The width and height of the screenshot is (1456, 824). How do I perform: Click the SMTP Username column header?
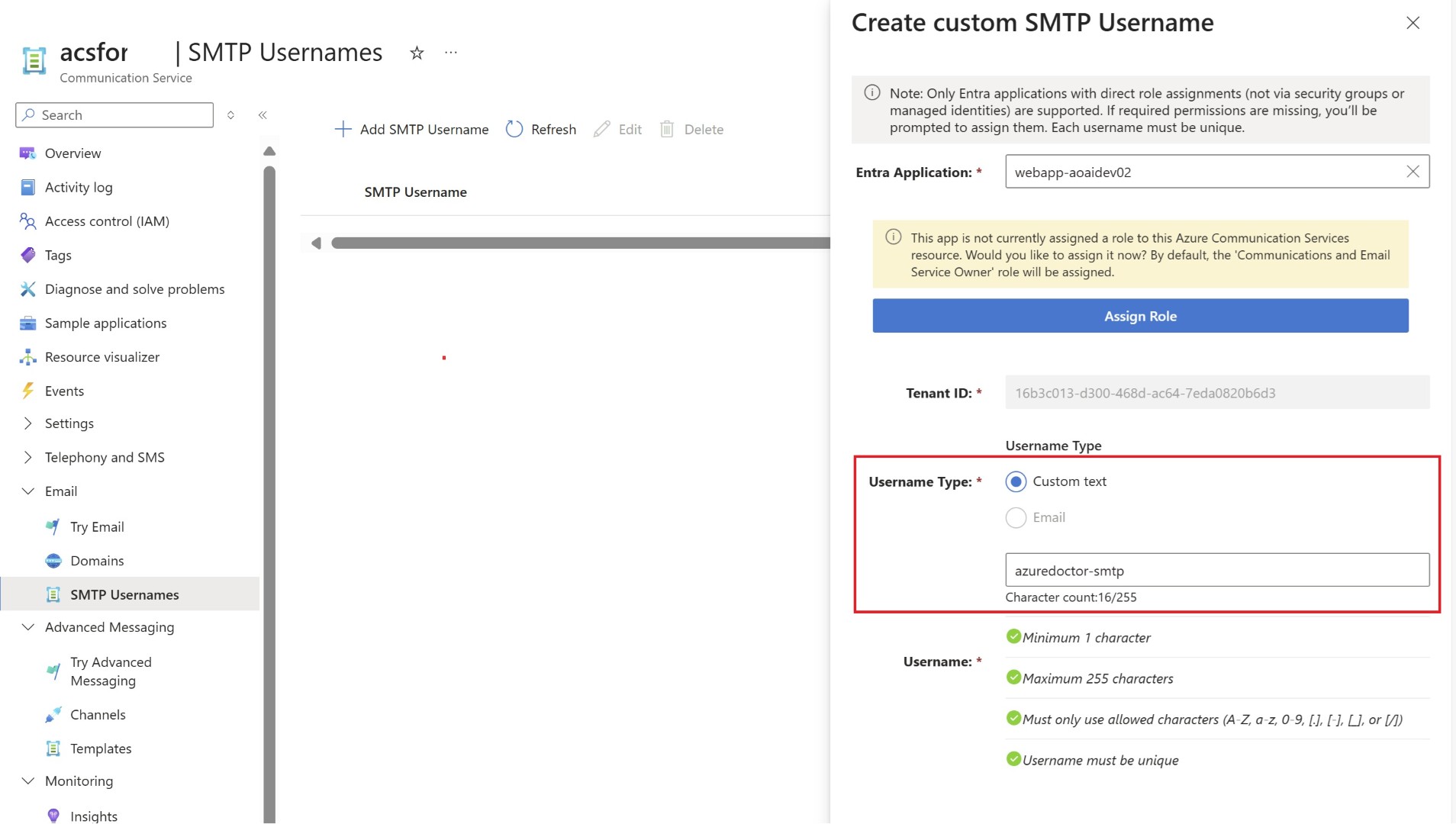pyautogui.click(x=415, y=192)
